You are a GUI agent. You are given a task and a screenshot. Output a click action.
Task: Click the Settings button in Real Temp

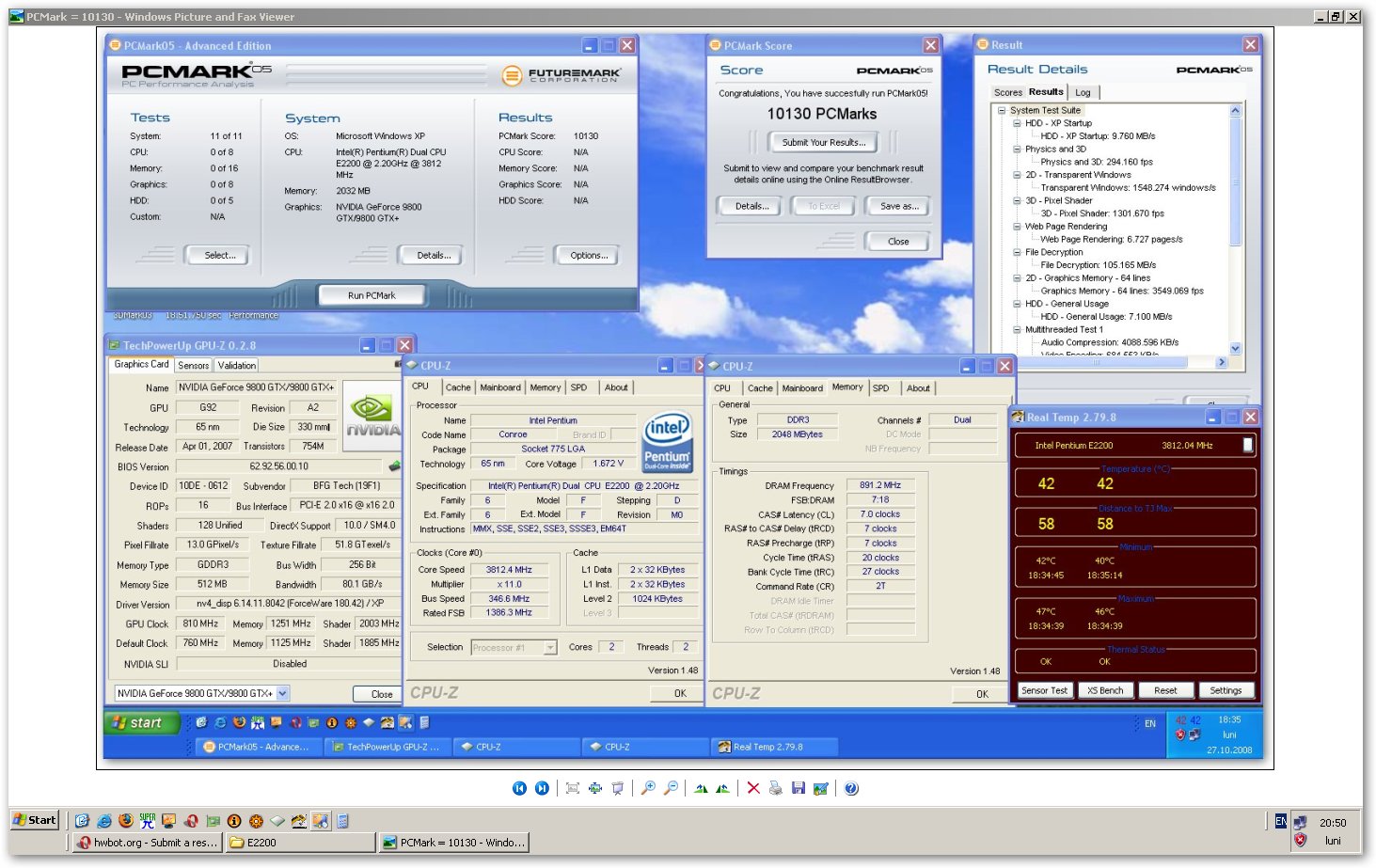pyautogui.click(x=1226, y=690)
